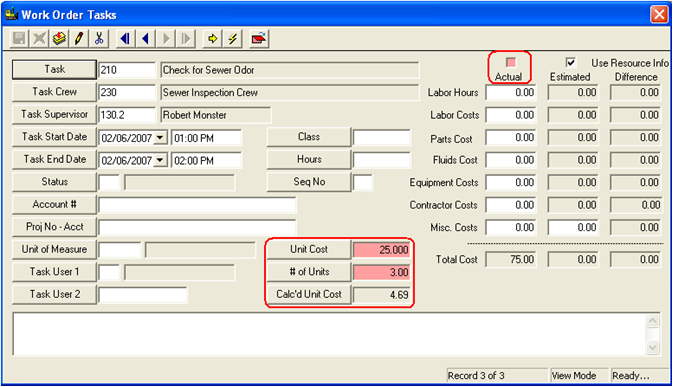Viewport: 673px width, 387px height.
Task: Click the Hours button
Action: [x=309, y=159]
